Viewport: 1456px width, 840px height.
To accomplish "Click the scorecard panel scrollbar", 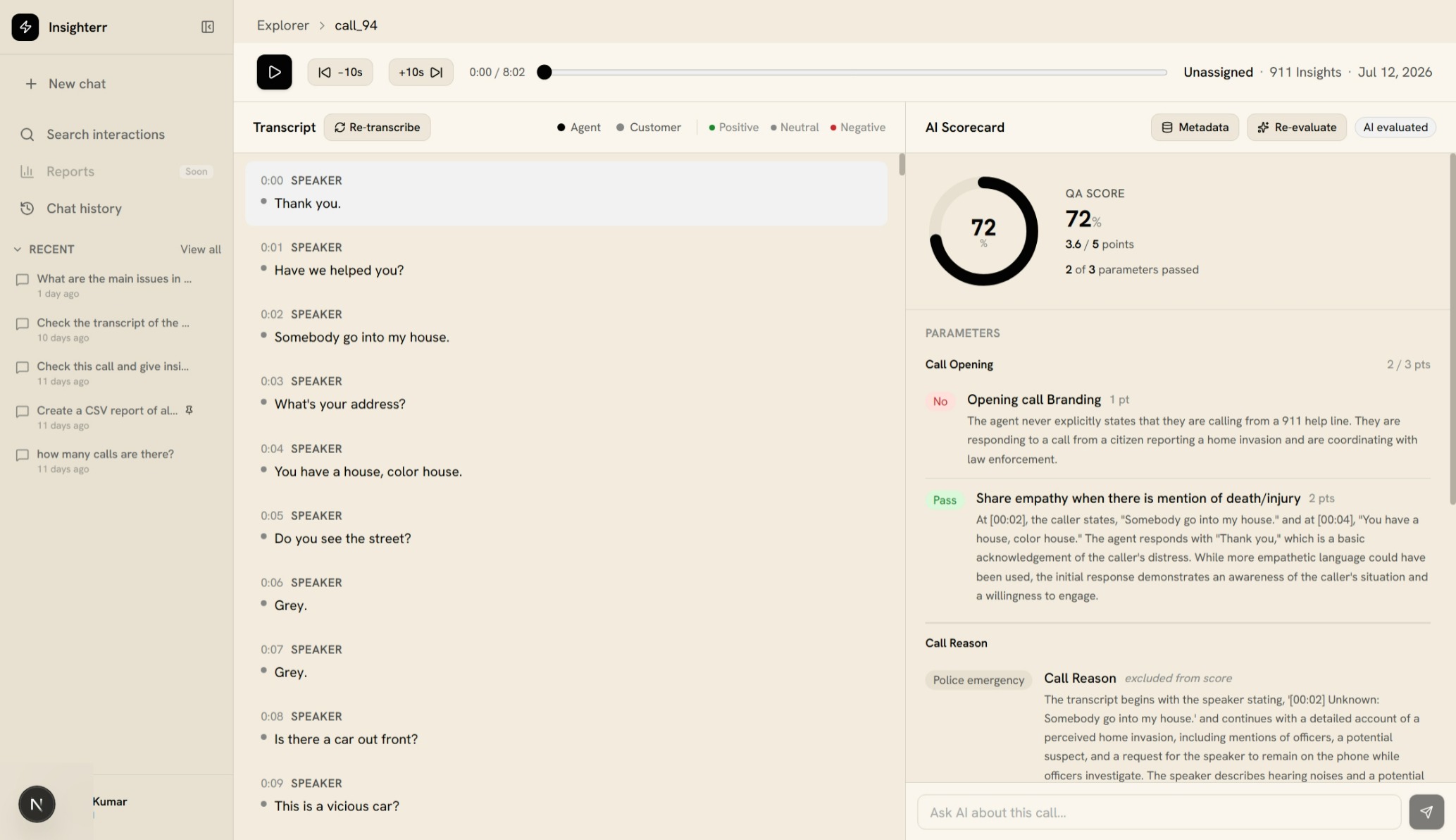I will (1452, 329).
